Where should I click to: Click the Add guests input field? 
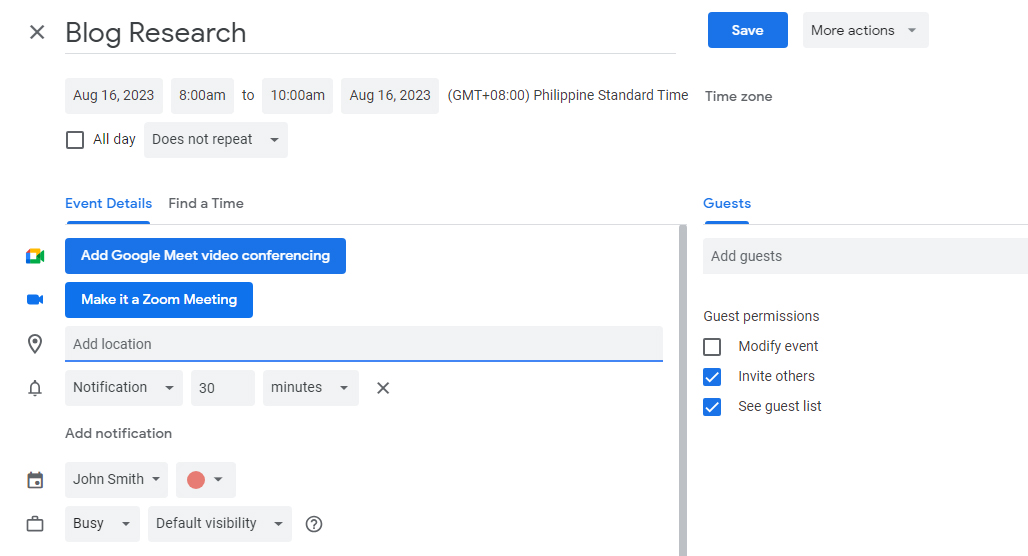pos(865,256)
